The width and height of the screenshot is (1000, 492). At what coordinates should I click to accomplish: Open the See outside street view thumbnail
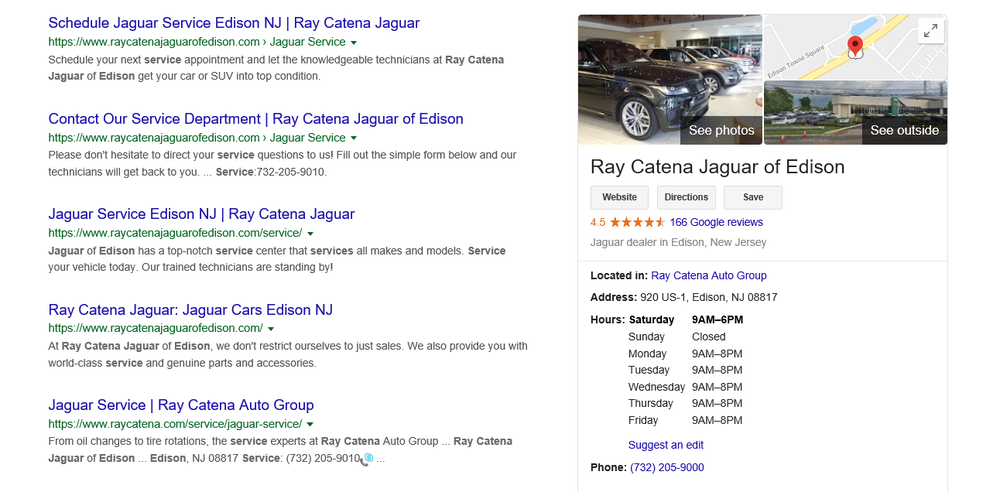point(855,113)
